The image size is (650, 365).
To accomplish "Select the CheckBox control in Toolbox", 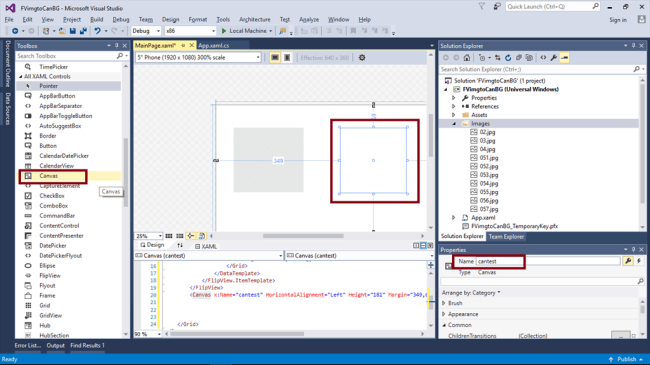I will tap(52, 196).
